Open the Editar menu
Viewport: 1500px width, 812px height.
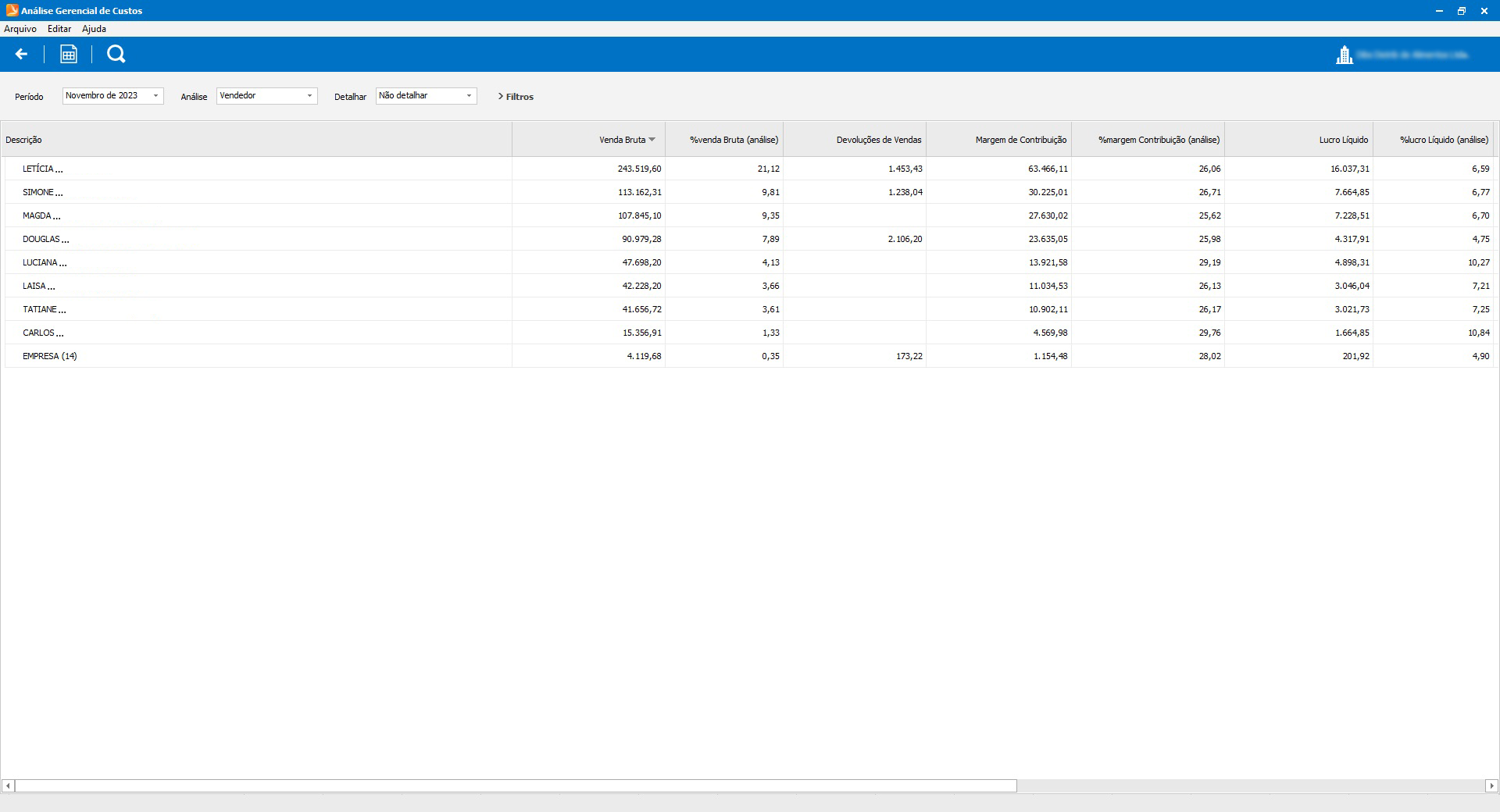point(59,29)
